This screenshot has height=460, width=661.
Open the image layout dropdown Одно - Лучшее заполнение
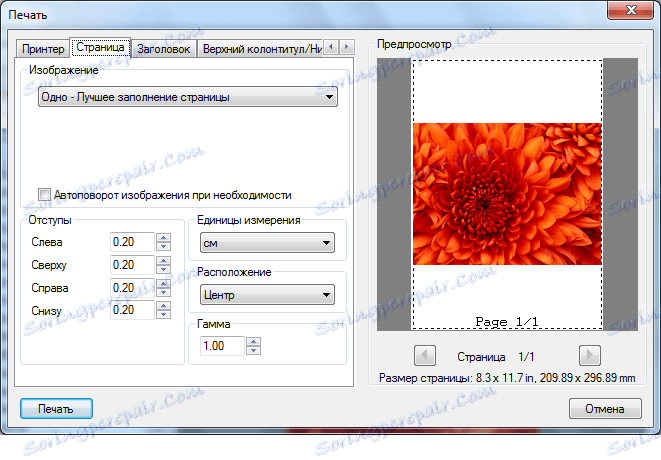188,97
